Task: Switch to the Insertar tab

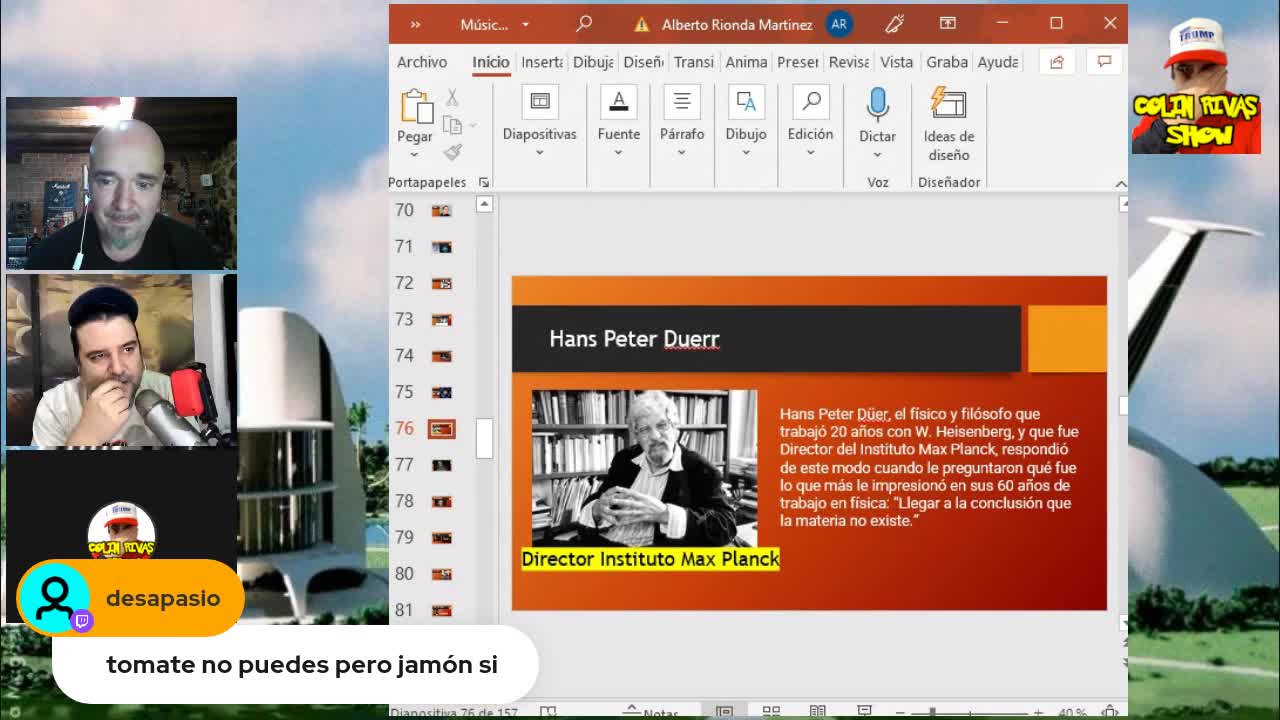Action: 542,62
